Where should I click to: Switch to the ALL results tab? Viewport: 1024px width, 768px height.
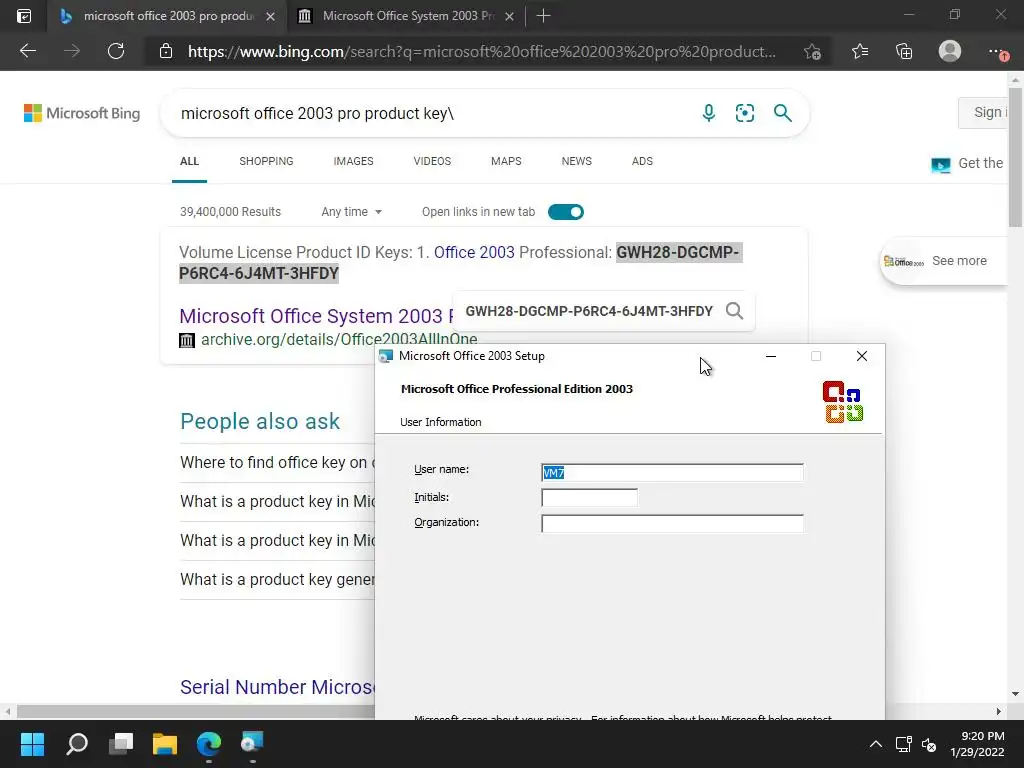click(x=189, y=161)
